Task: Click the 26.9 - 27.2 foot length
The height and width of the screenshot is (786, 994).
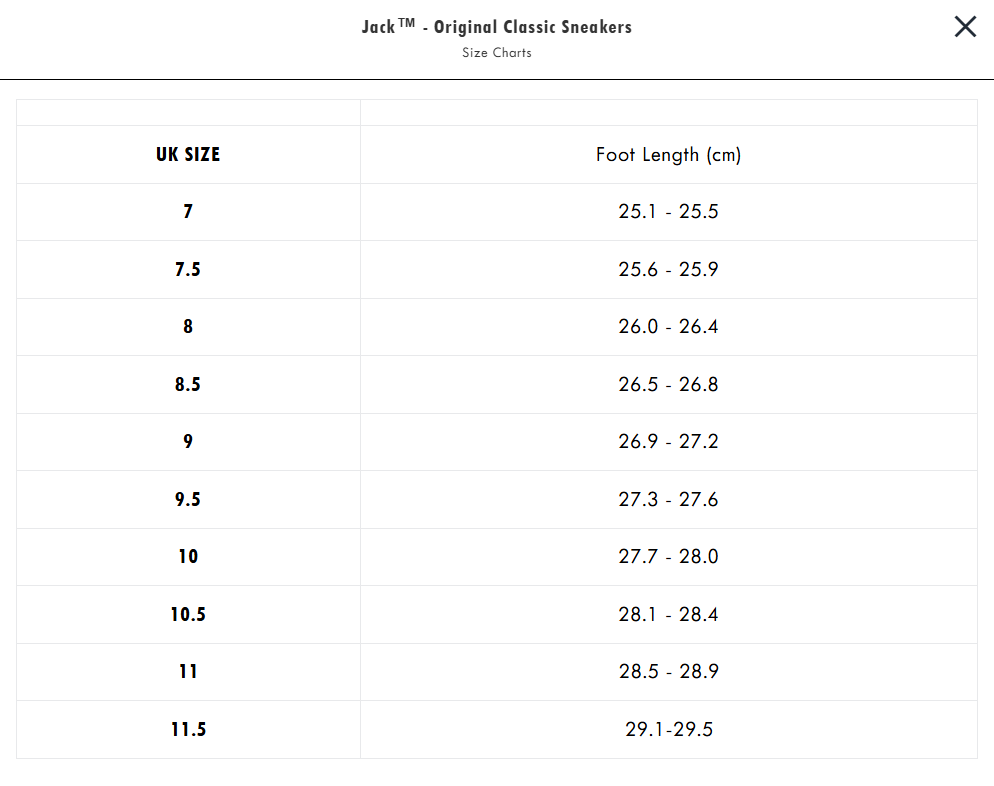Action: (x=668, y=441)
